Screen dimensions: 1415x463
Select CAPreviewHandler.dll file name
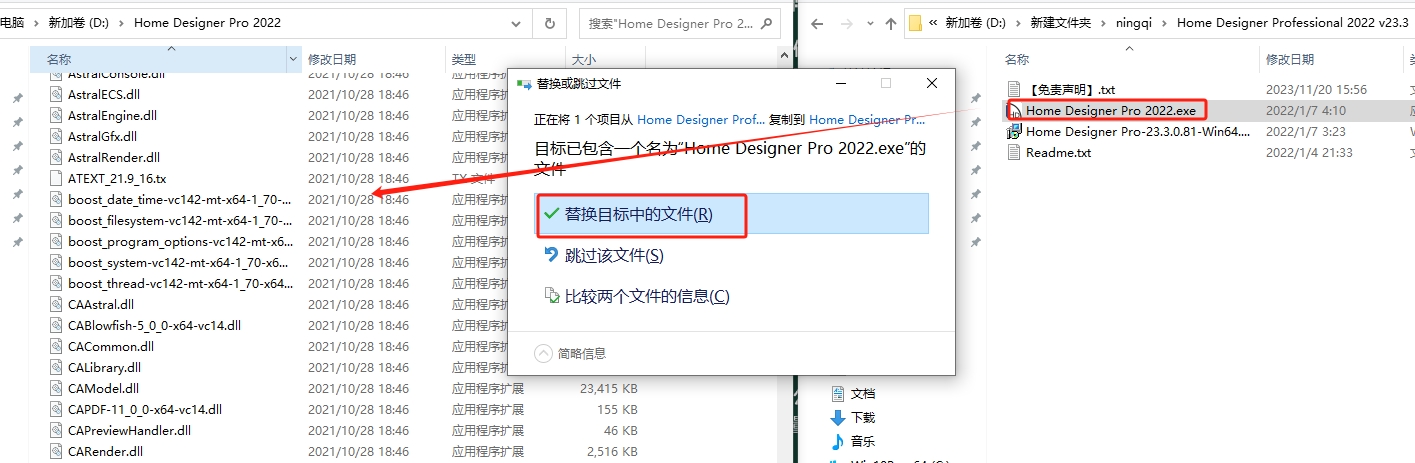(x=129, y=431)
